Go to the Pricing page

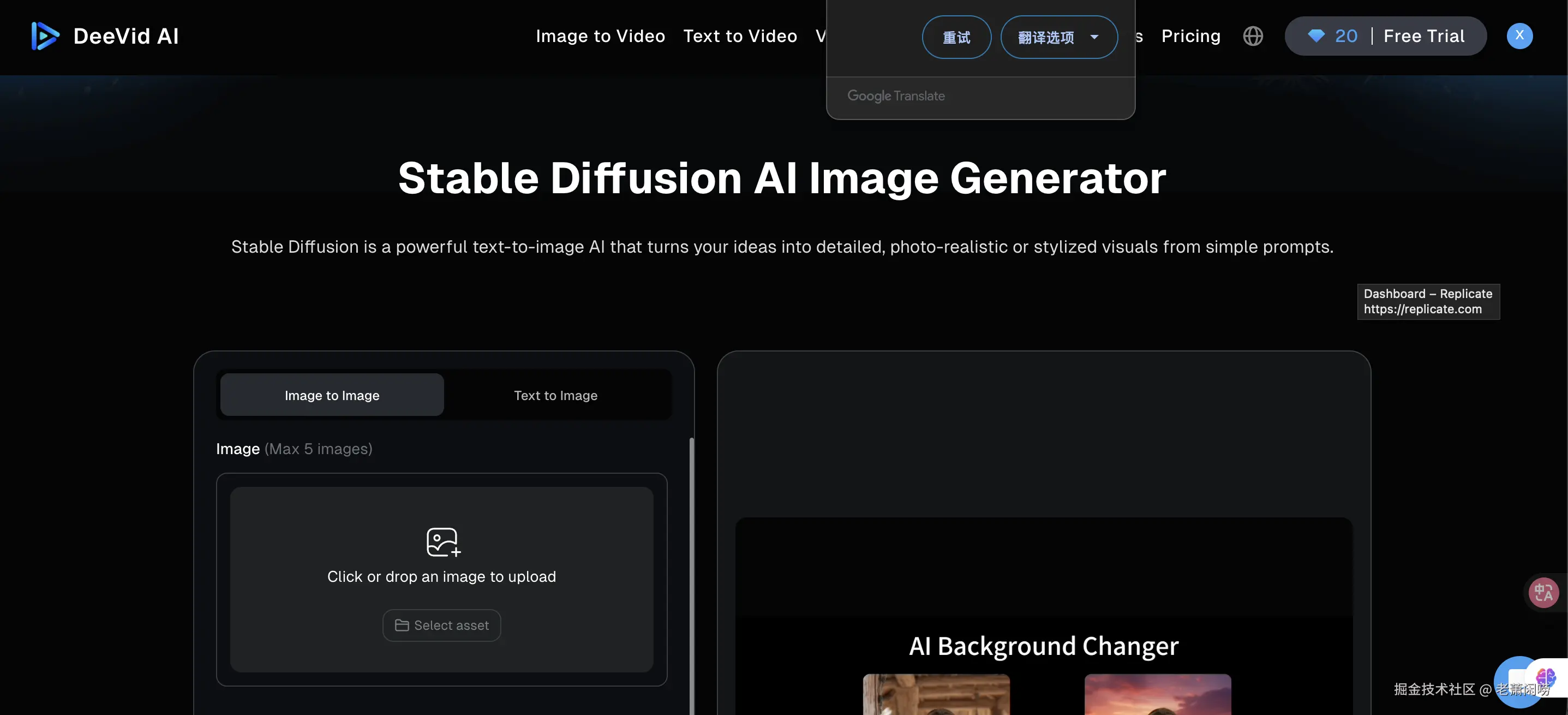point(1190,36)
